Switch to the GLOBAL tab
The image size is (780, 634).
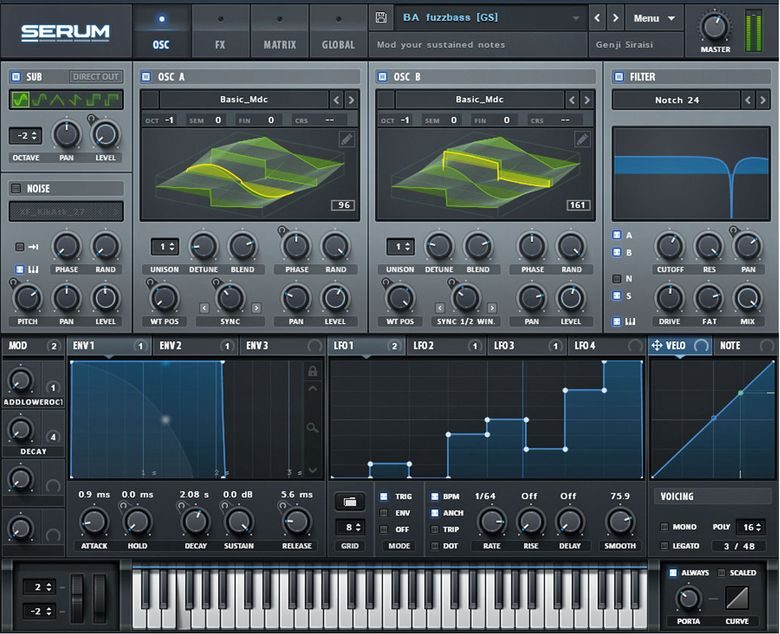click(x=338, y=33)
